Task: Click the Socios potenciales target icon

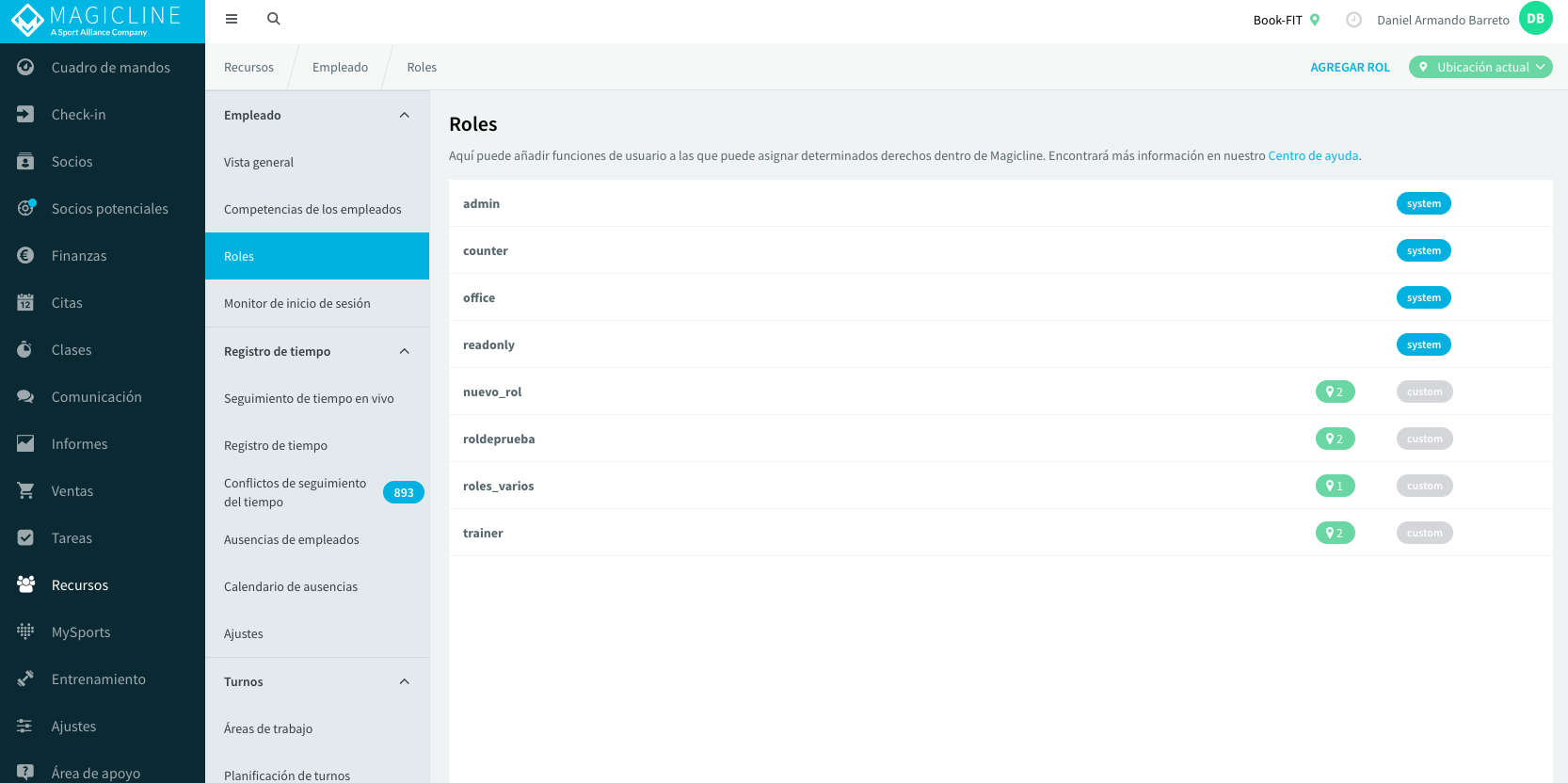Action: pos(25,208)
